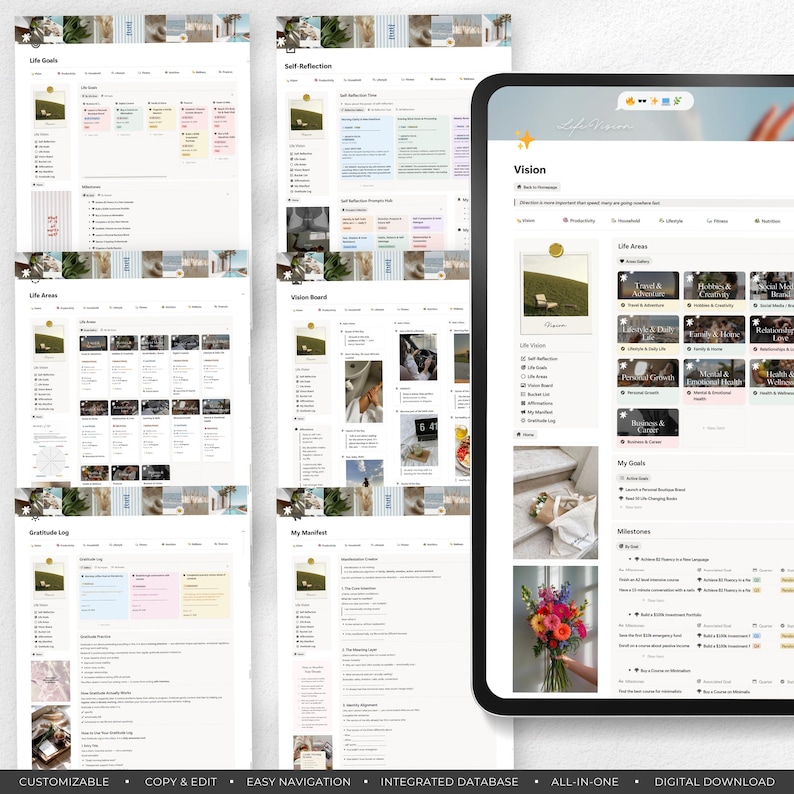Click the Q2 quarter tag in milestones table

point(757,580)
